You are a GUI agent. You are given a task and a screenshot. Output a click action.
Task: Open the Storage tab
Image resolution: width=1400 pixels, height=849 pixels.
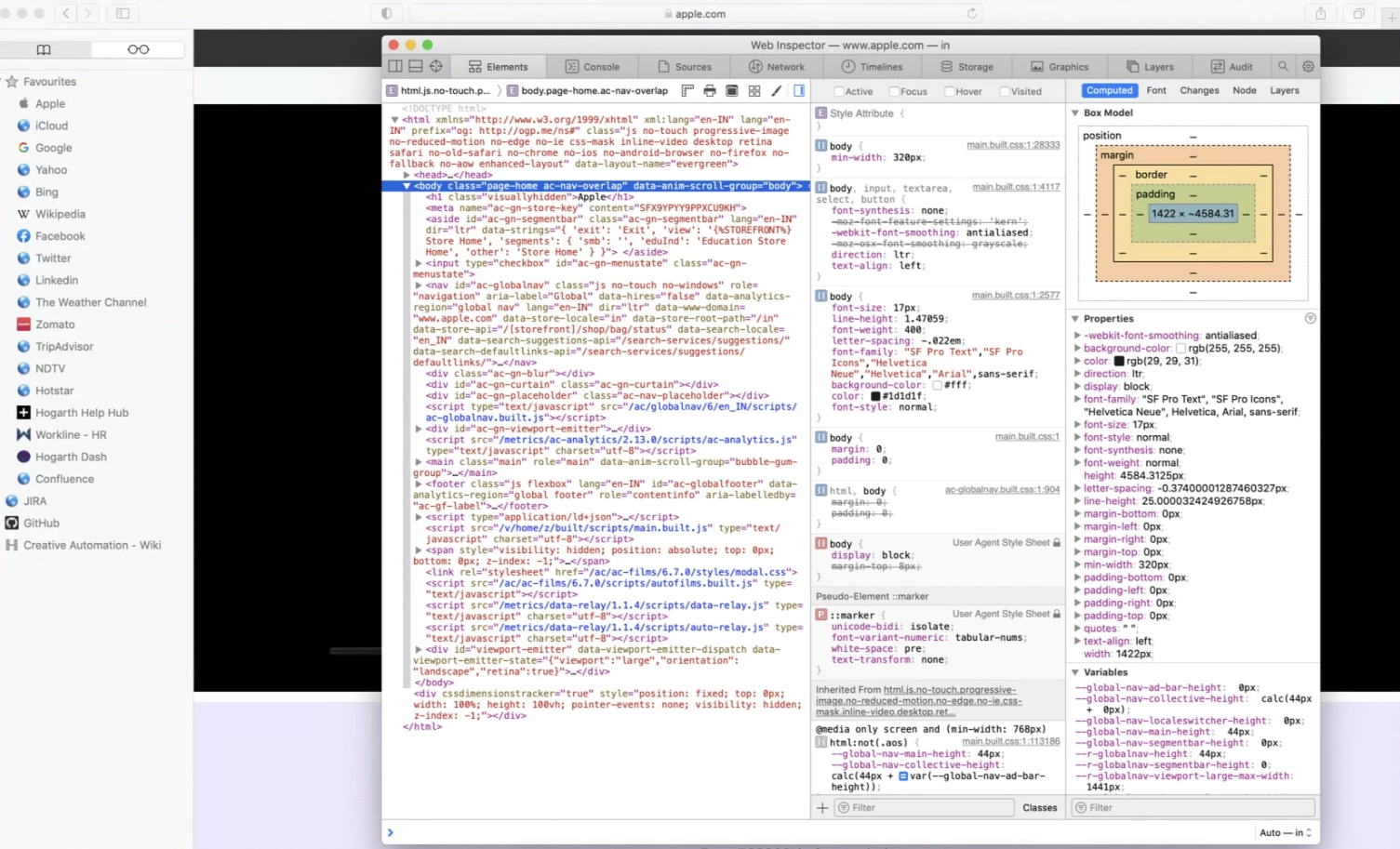(967, 66)
